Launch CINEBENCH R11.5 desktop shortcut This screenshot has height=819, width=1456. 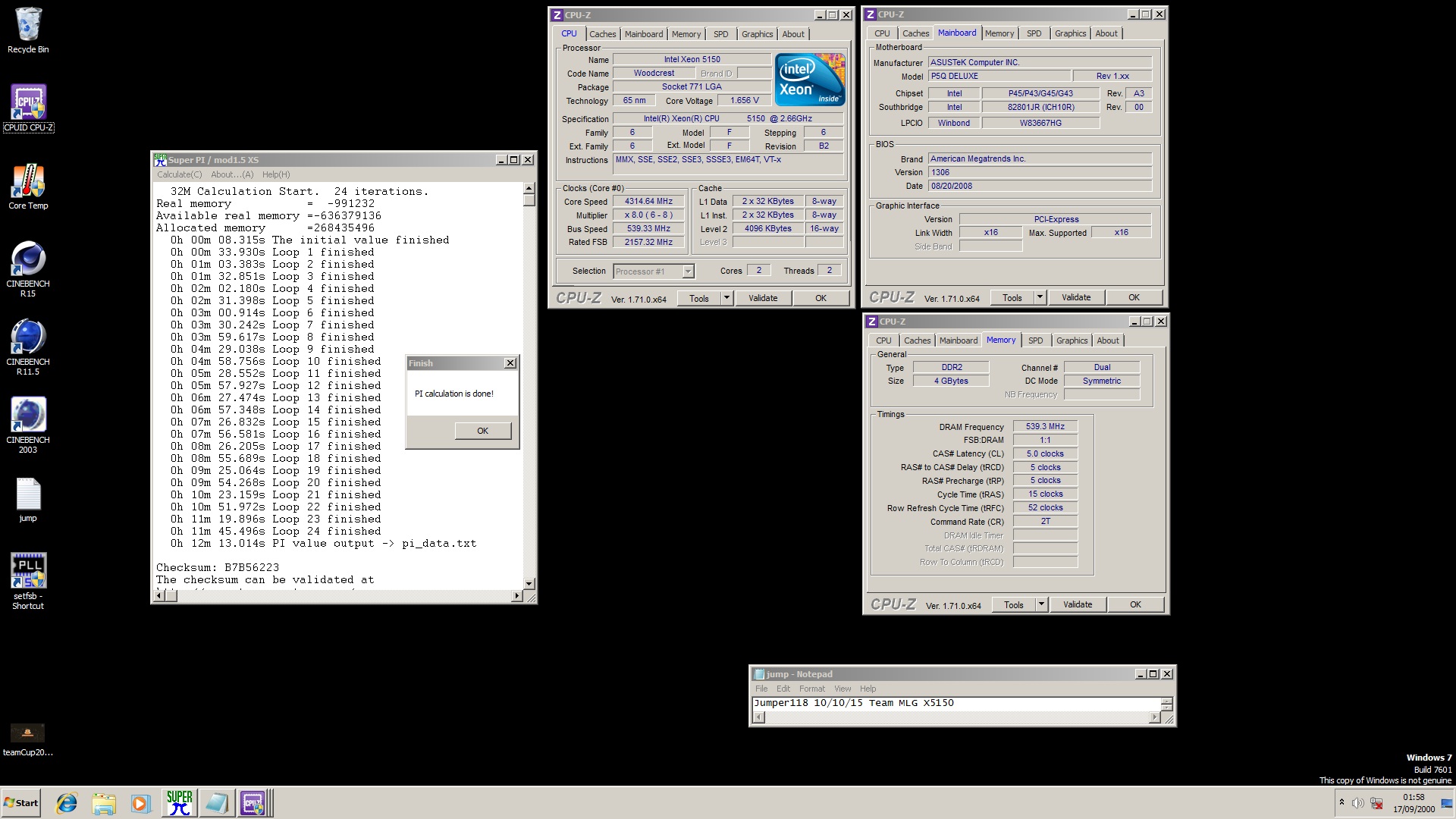pos(28,347)
